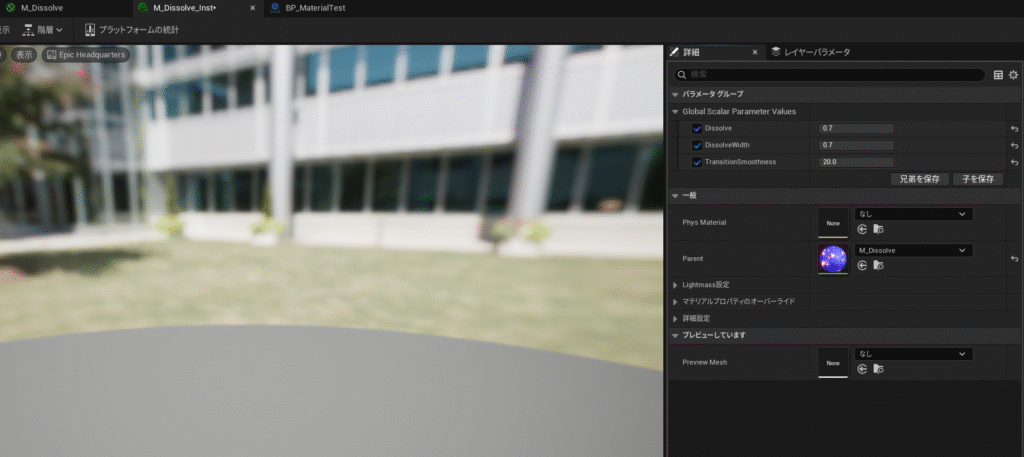The height and width of the screenshot is (457, 1024).
Task: Collapse the パラメータ グループ section
Action: point(675,94)
